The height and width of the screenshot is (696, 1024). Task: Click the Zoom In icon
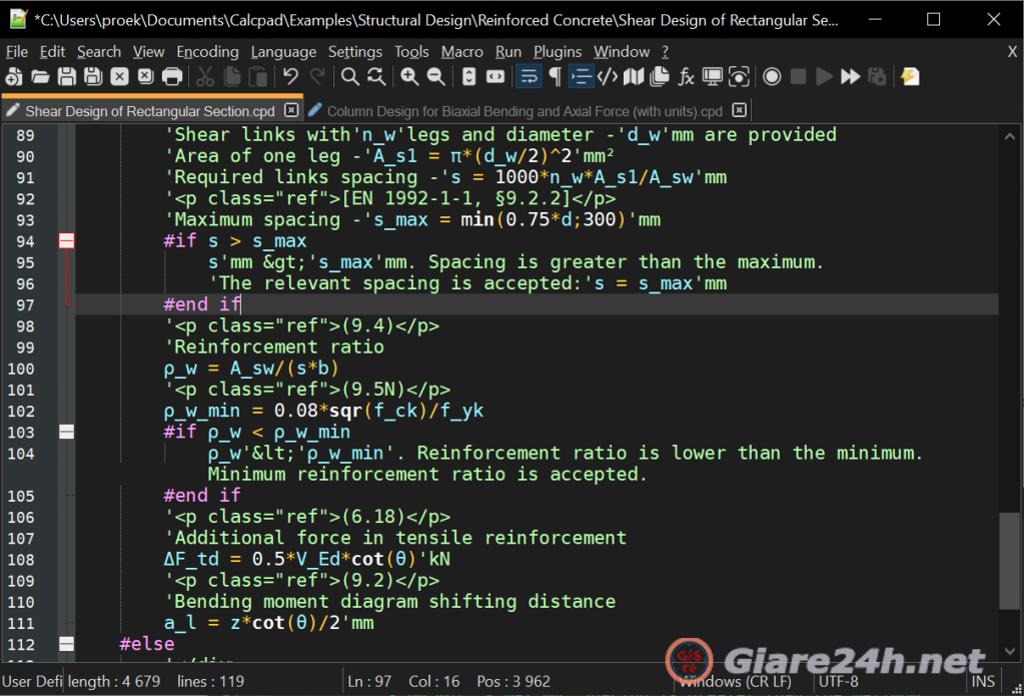click(x=410, y=77)
